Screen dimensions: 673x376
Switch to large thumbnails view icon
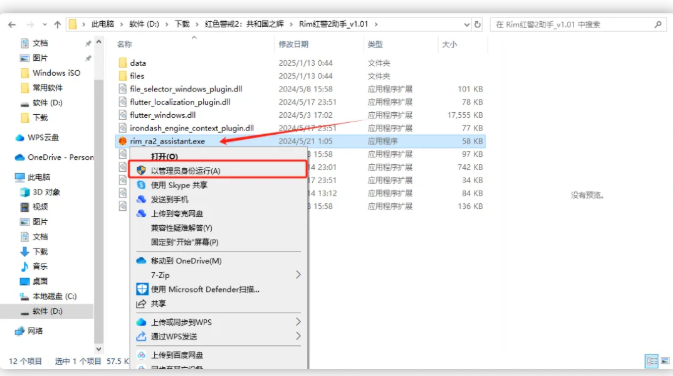tap(665, 361)
